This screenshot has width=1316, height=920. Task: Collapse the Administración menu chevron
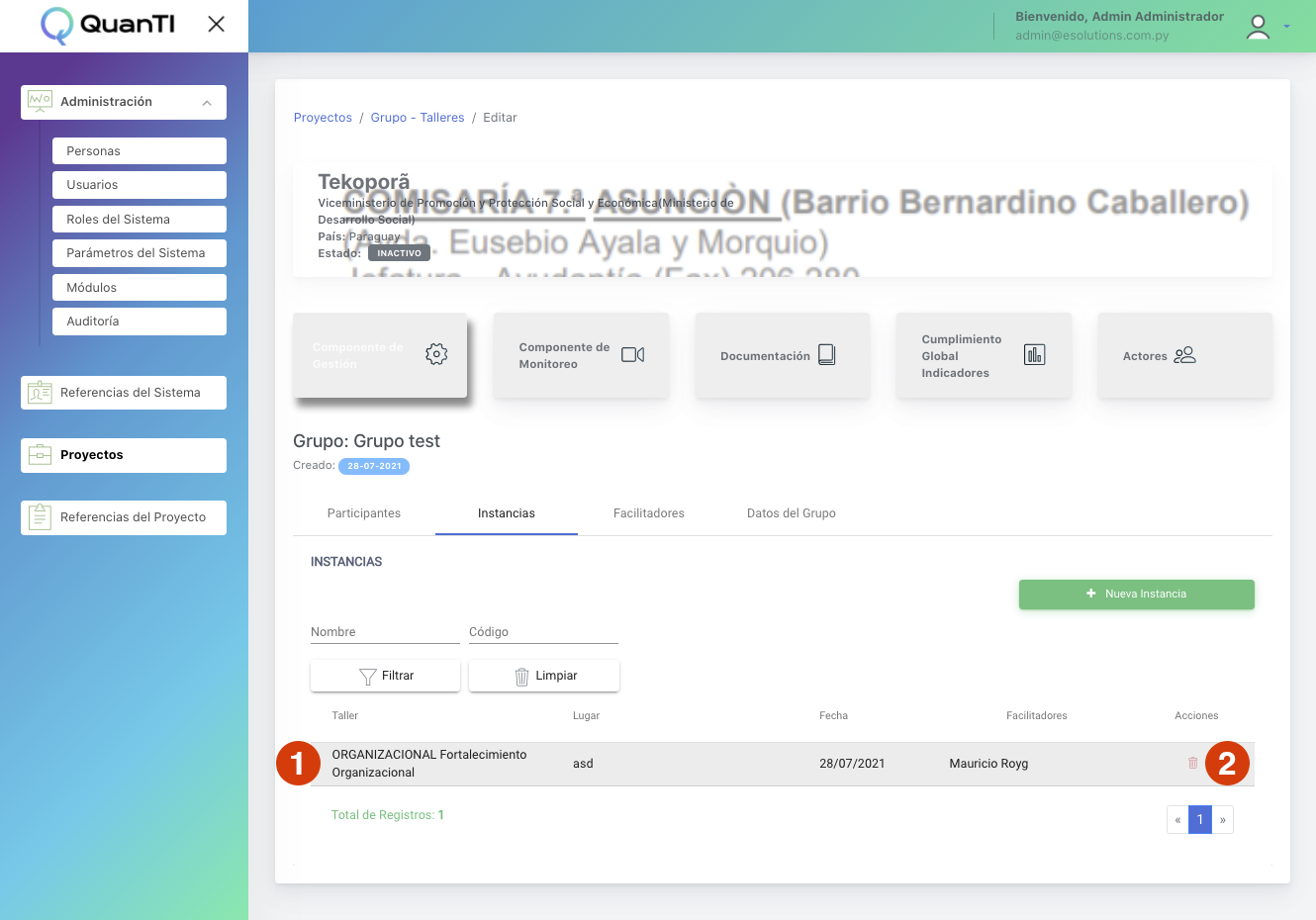tap(207, 103)
